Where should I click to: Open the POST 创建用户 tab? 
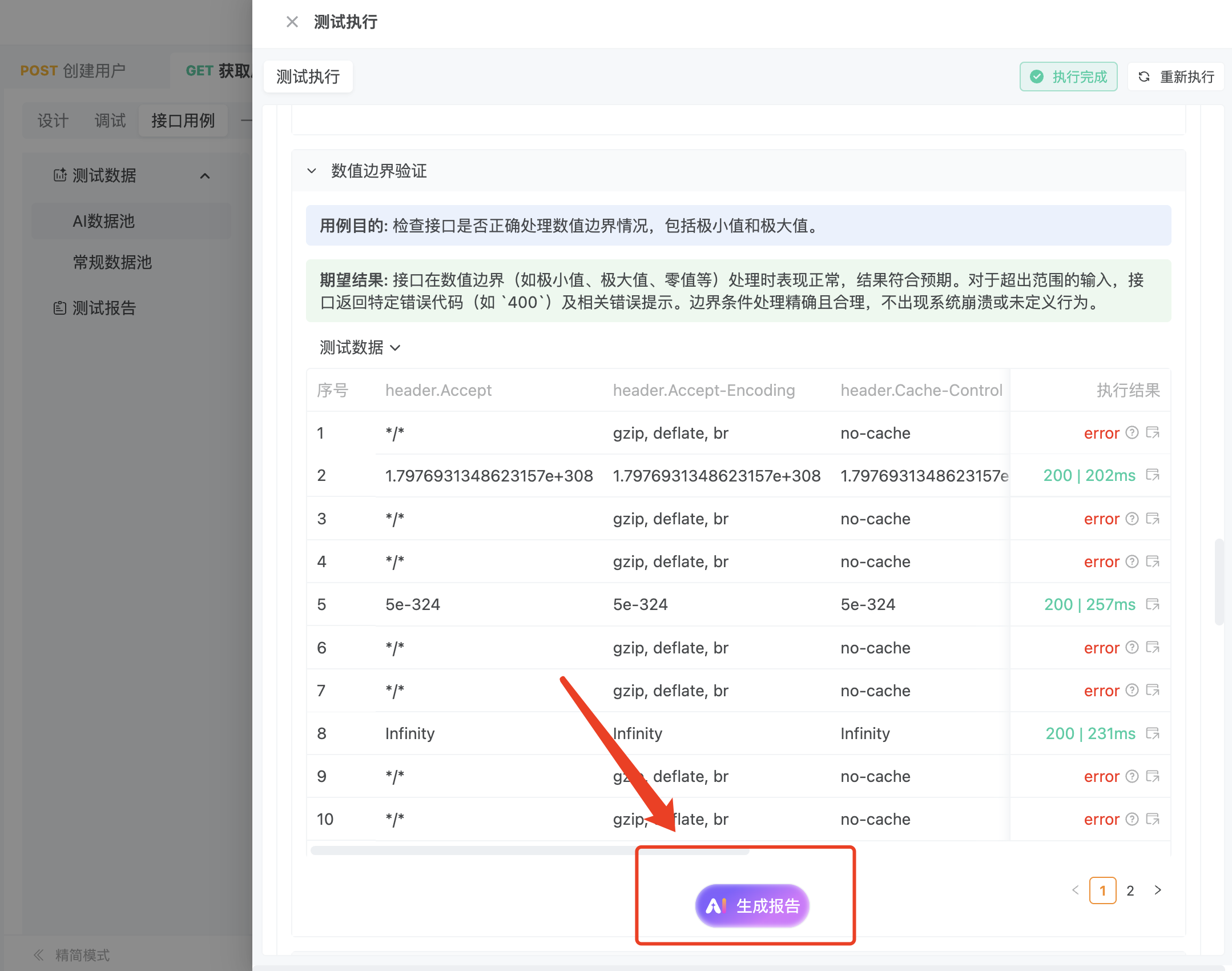tap(73, 71)
